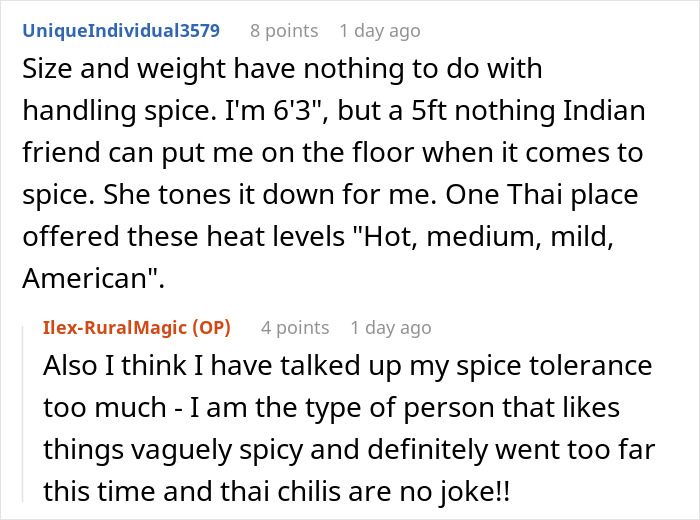700x520 pixels.
Task: Open the OP reply's "1 day ago" timestamp
Action: (x=391, y=327)
